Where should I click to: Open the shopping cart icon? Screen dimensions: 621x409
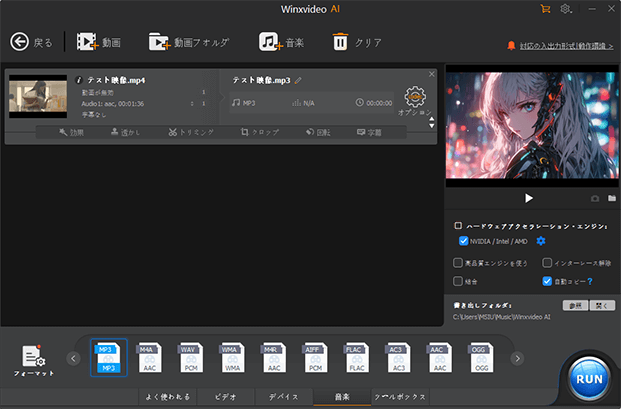[x=545, y=9]
